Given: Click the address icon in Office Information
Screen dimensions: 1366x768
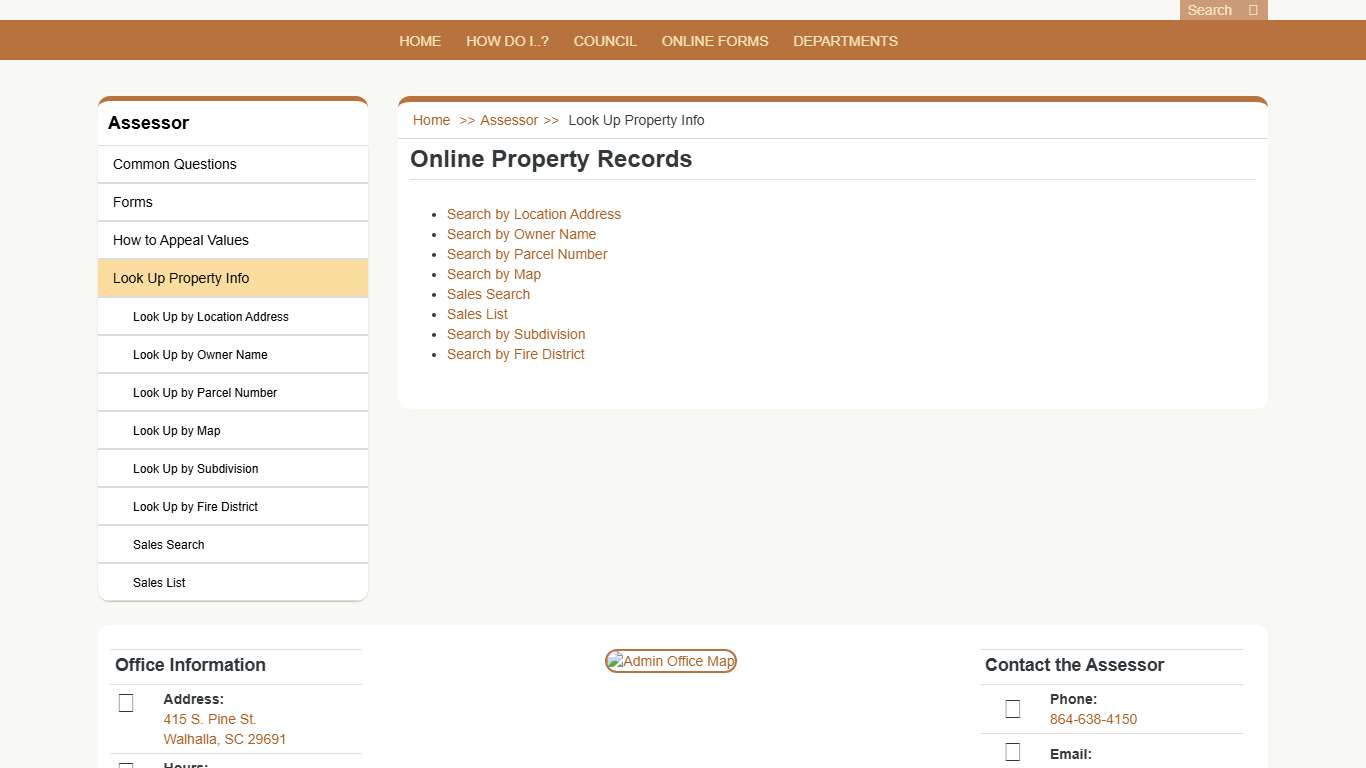Looking at the screenshot, I should [x=126, y=702].
